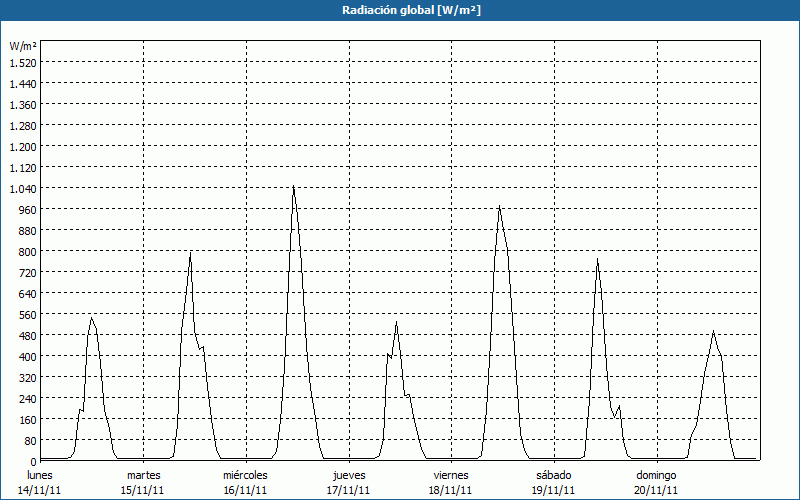Select the 0 y-axis value
Screen dimensions: 800x500
pyautogui.click(x=34, y=461)
